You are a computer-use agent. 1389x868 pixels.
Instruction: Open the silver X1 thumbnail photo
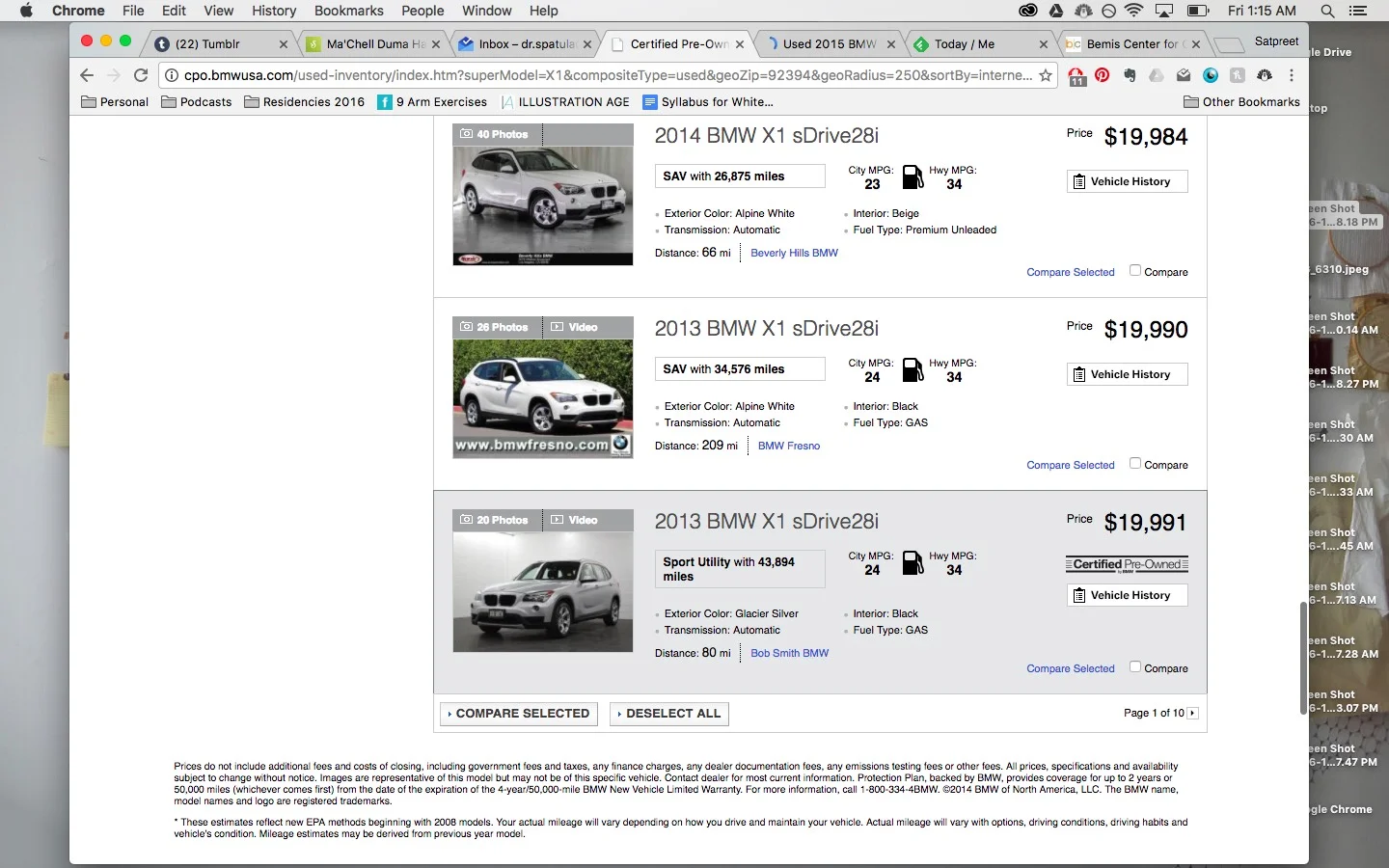(543, 591)
